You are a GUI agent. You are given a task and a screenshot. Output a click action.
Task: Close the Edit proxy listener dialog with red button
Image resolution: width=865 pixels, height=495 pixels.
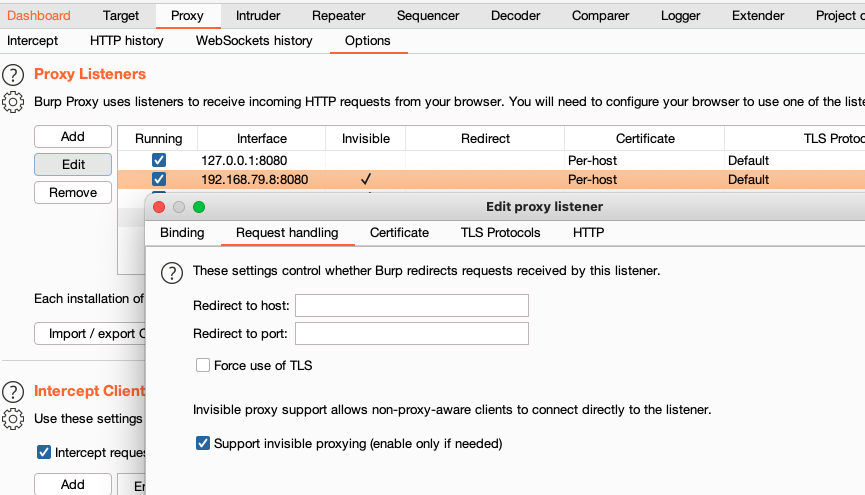point(159,207)
